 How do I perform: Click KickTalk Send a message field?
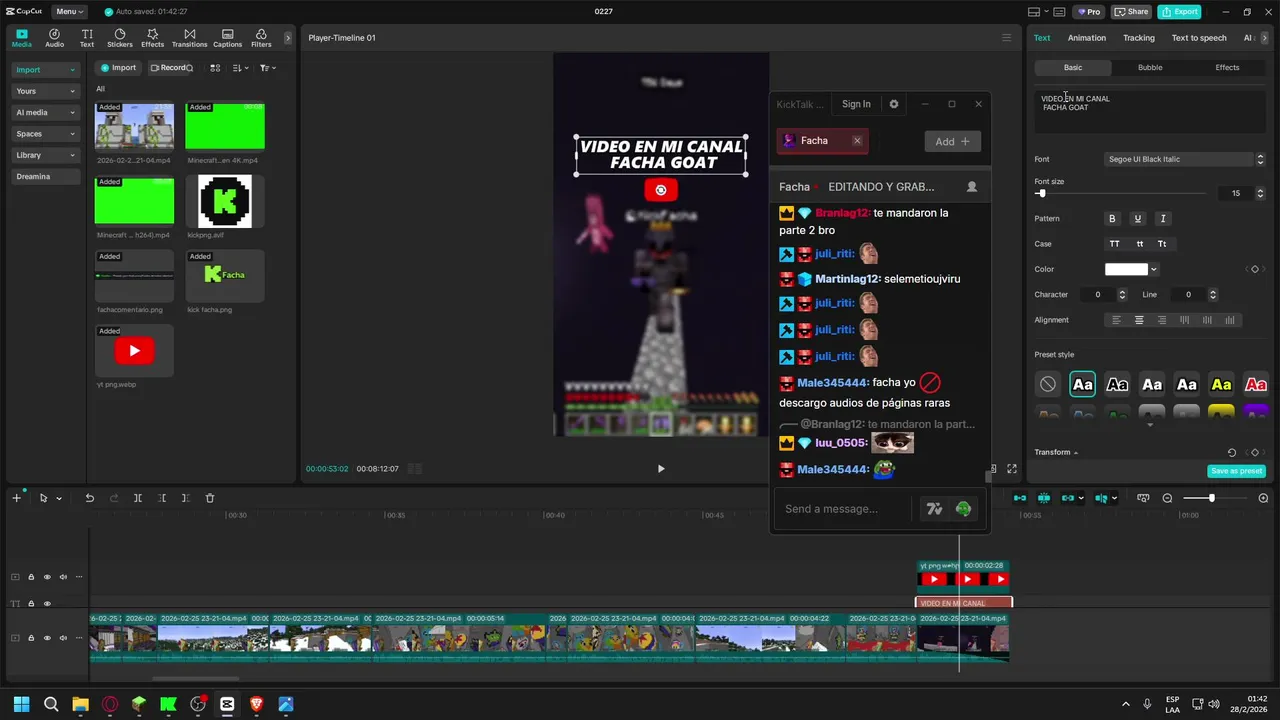coord(841,509)
